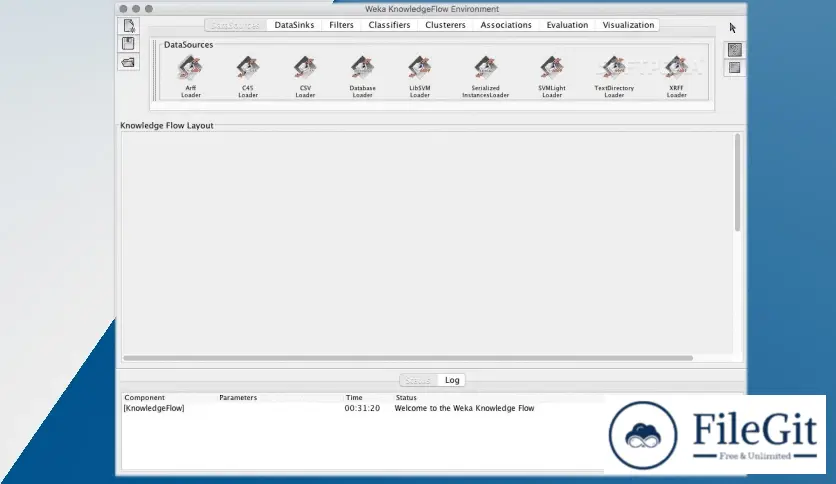Choose the CSV Loader component
Image resolution: width=836 pixels, height=484 pixels.
point(305,77)
